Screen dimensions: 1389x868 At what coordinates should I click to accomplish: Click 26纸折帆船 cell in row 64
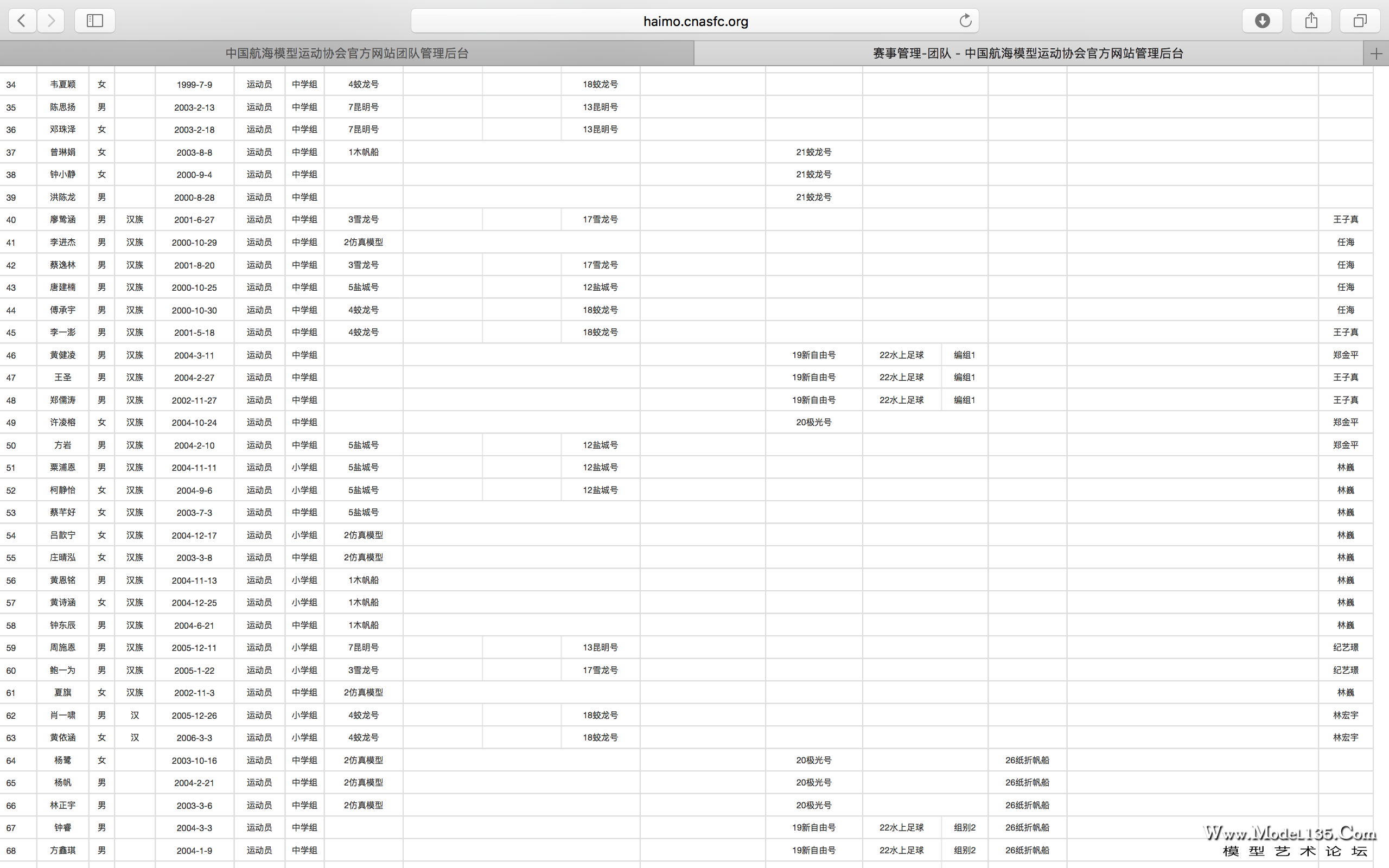pyautogui.click(x=1027, y=760)
